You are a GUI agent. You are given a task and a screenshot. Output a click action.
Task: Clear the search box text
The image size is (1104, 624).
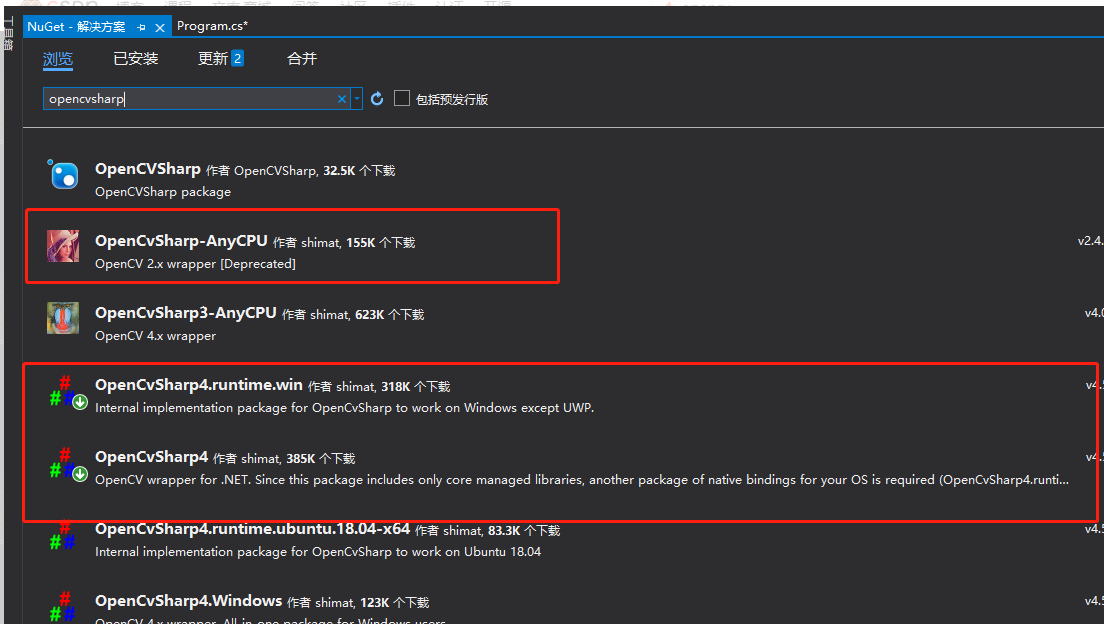341,99
